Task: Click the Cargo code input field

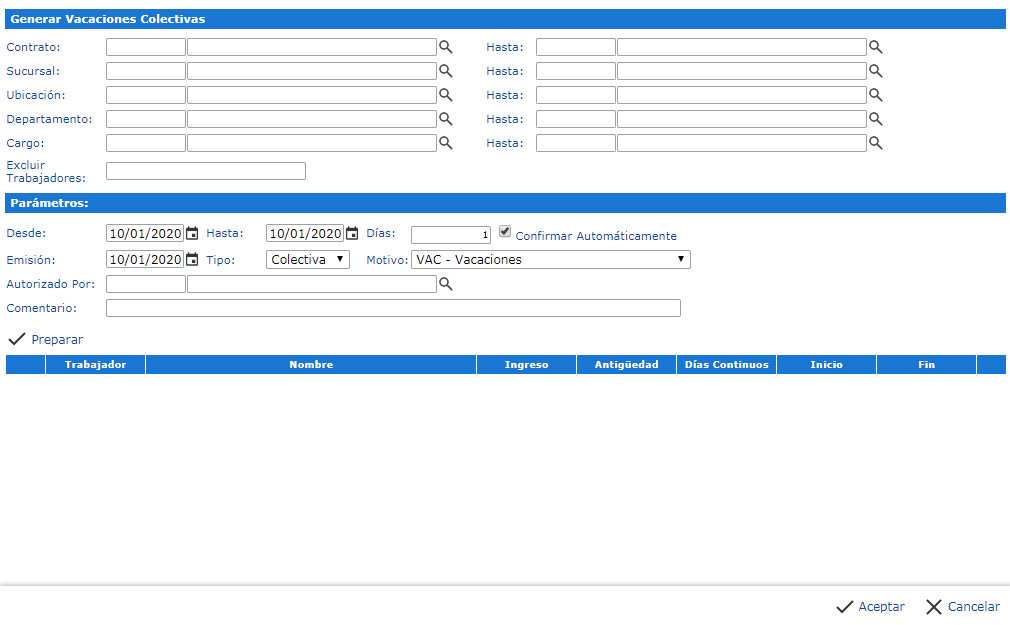Action: [146, 143]
